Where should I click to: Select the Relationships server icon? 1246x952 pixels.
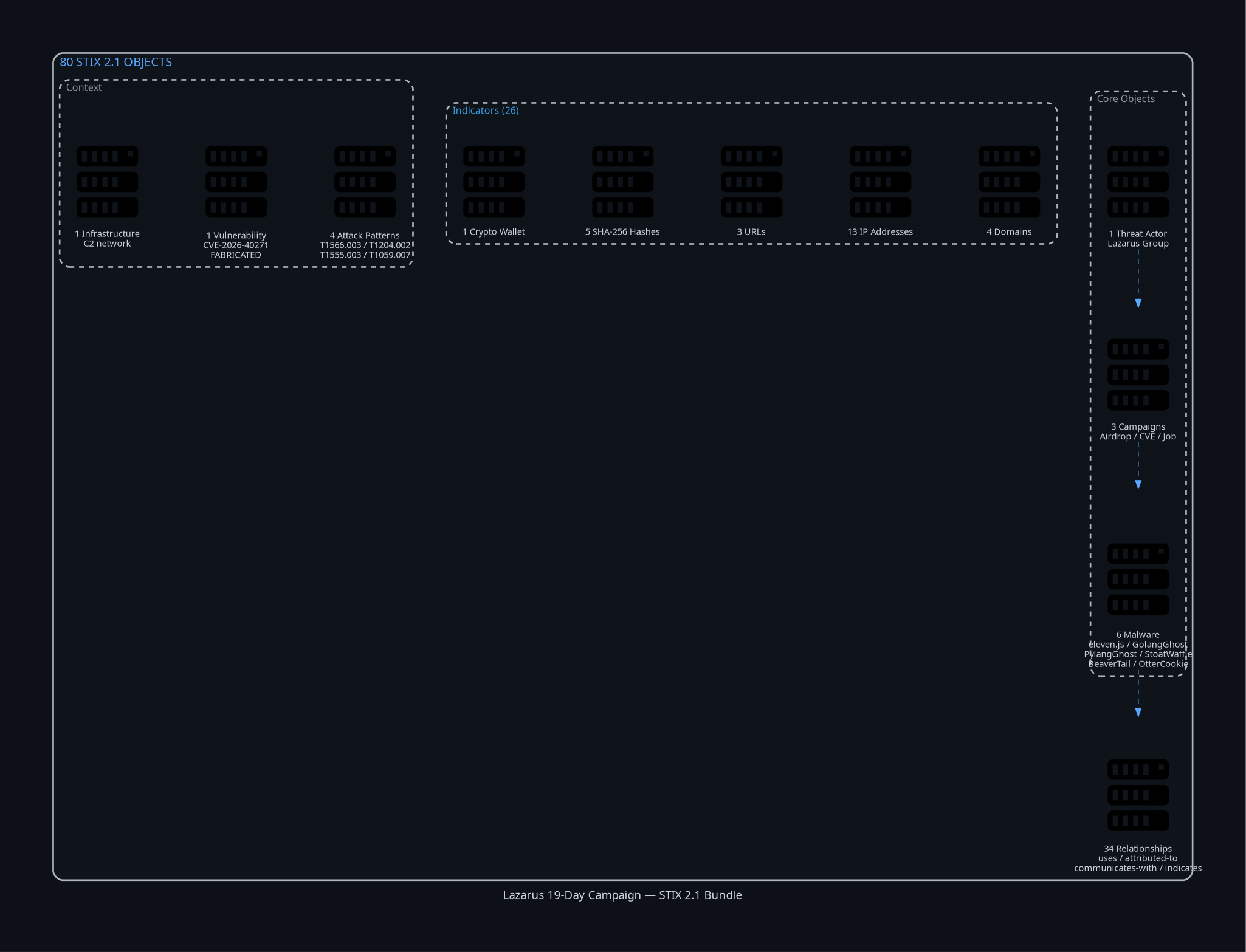pyautogui.click(x=1138, y=795)
